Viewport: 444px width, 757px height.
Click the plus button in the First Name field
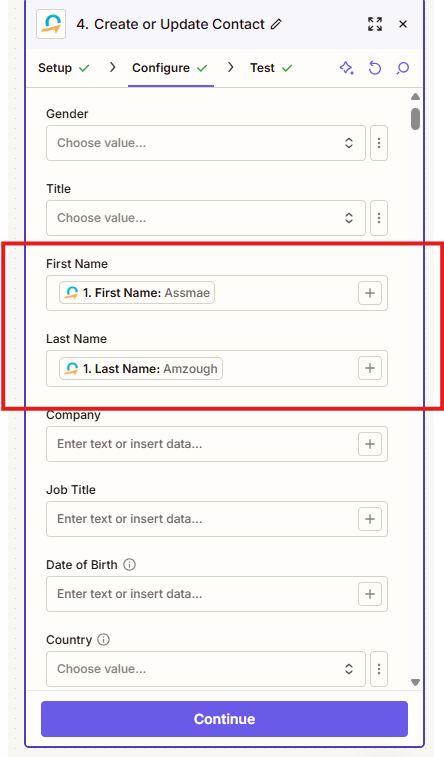point(370,293)
